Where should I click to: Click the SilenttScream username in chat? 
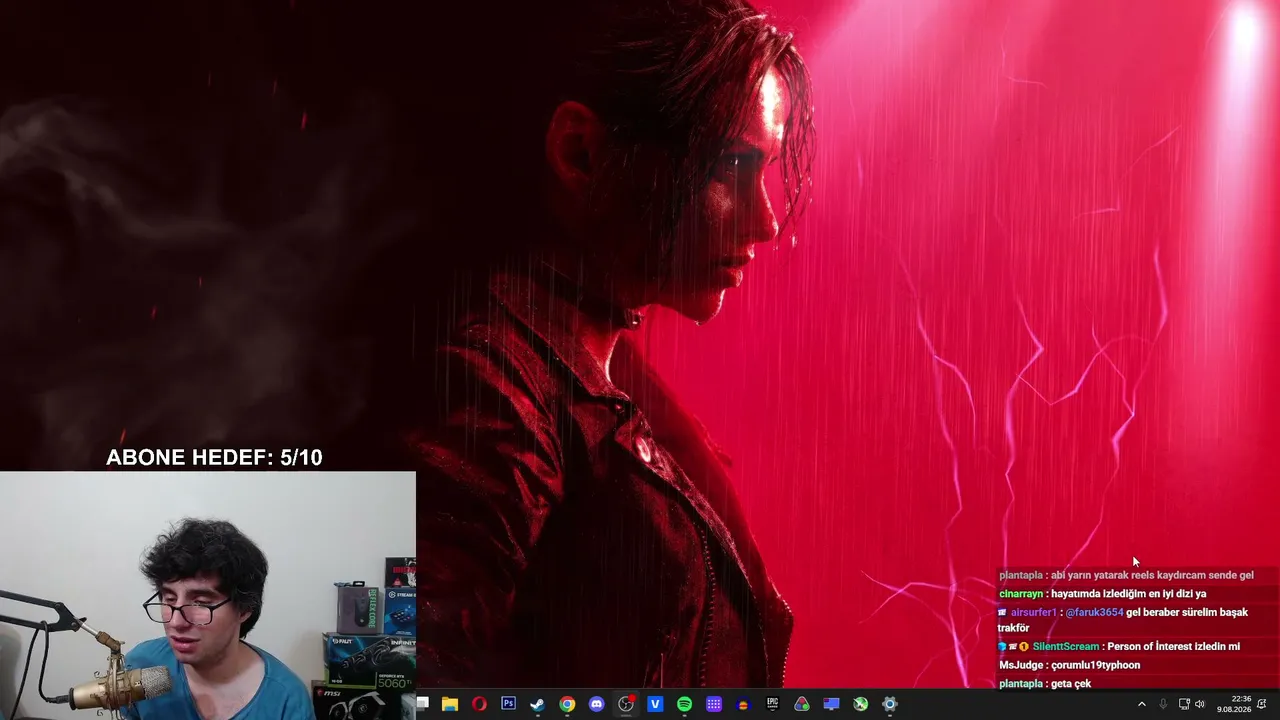[x=1065, y=647]
